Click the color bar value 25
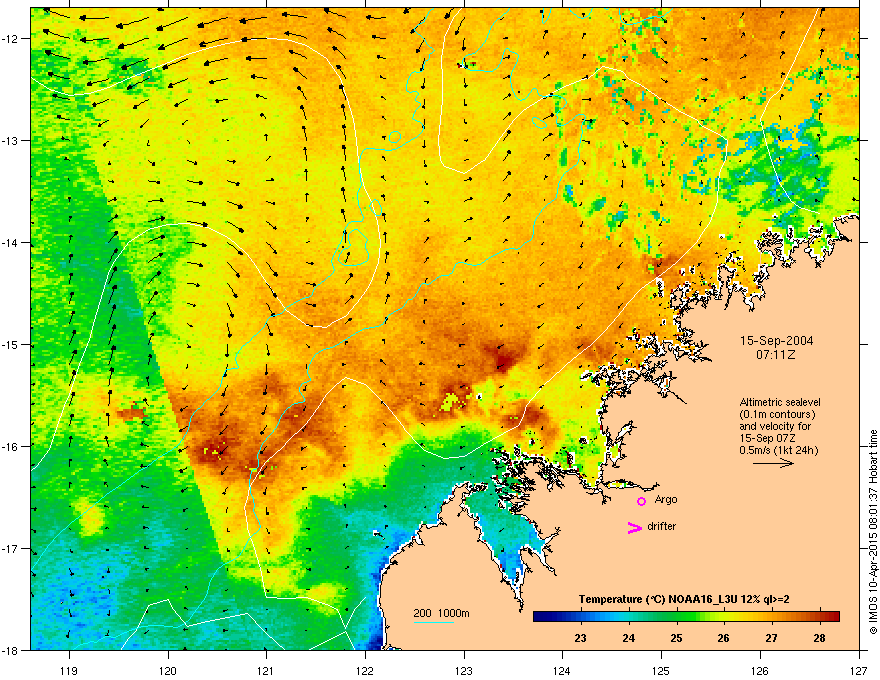 click(676, 638)
